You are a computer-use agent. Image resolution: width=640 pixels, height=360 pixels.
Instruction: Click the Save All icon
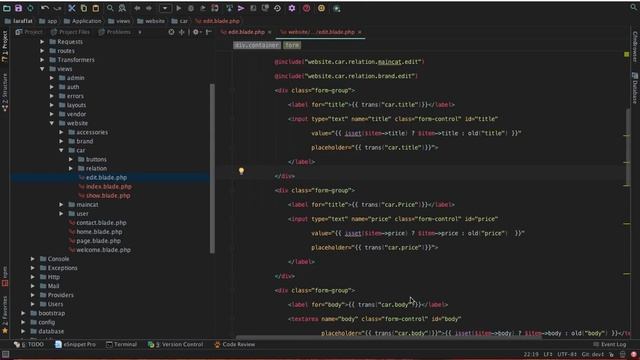tap(18, 8)
